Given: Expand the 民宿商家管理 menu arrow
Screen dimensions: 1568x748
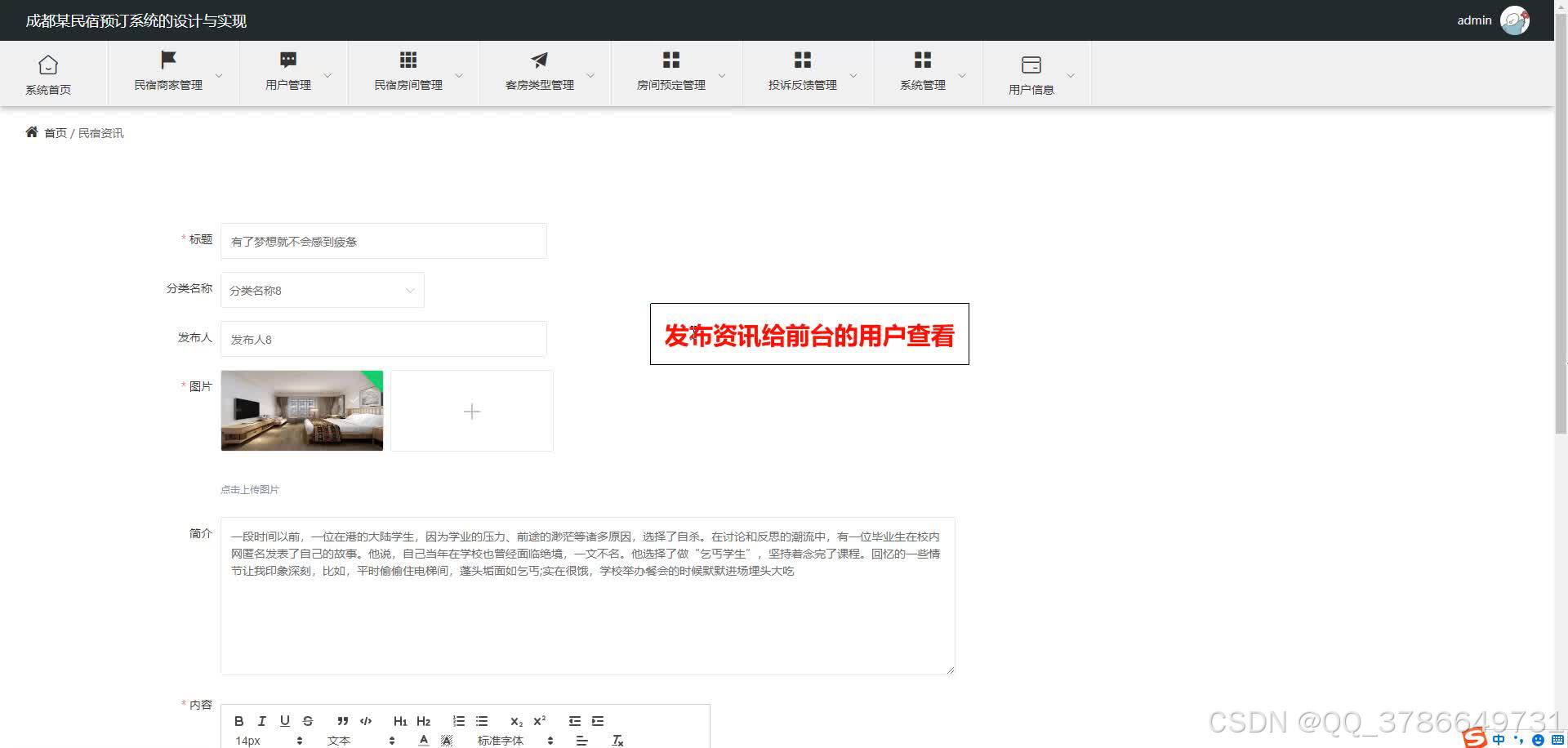Looking at the screenshot, I should pyautogui.click(x=219, y=75).
